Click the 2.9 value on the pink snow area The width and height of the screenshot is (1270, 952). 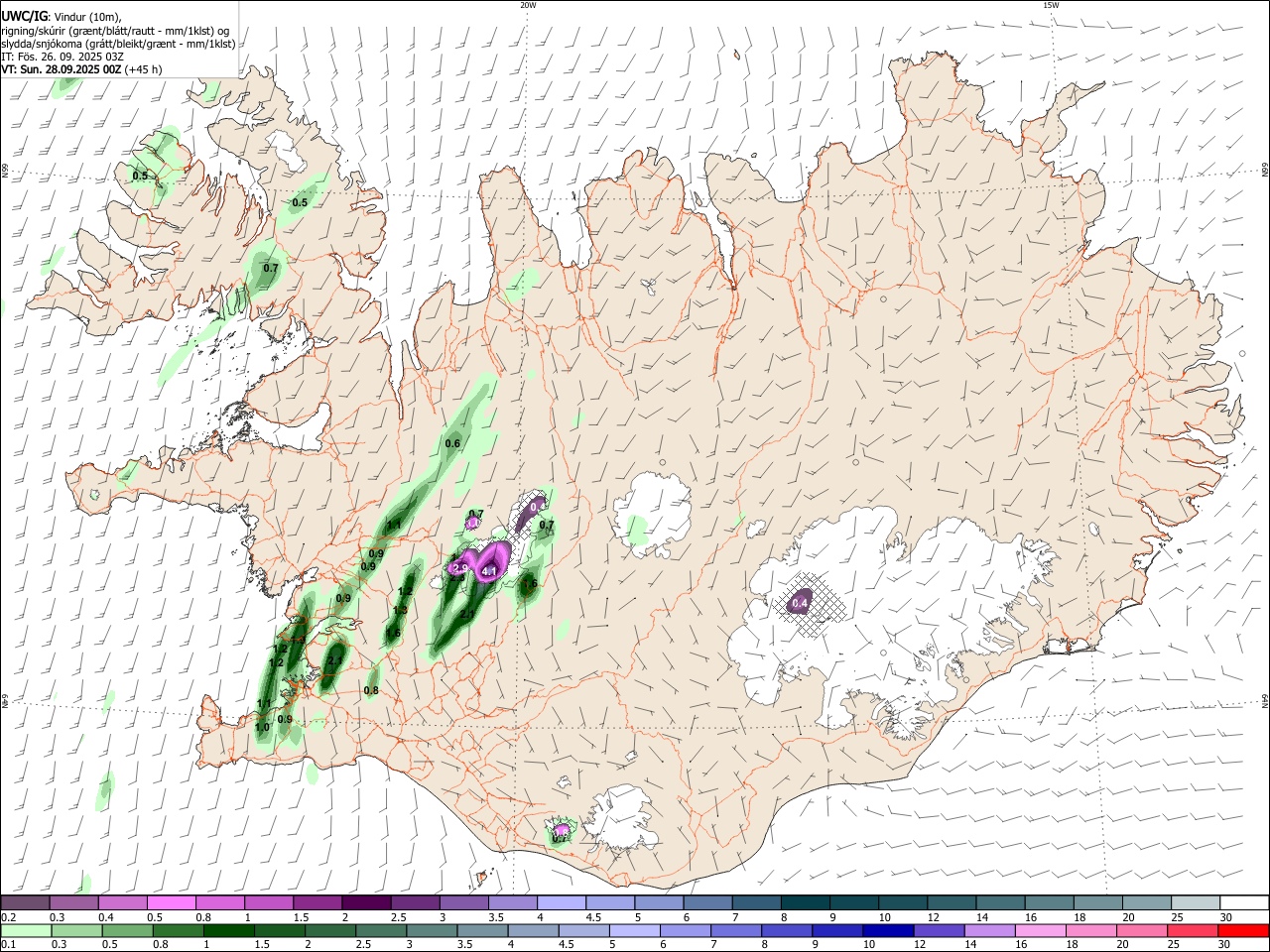[459, 567]
